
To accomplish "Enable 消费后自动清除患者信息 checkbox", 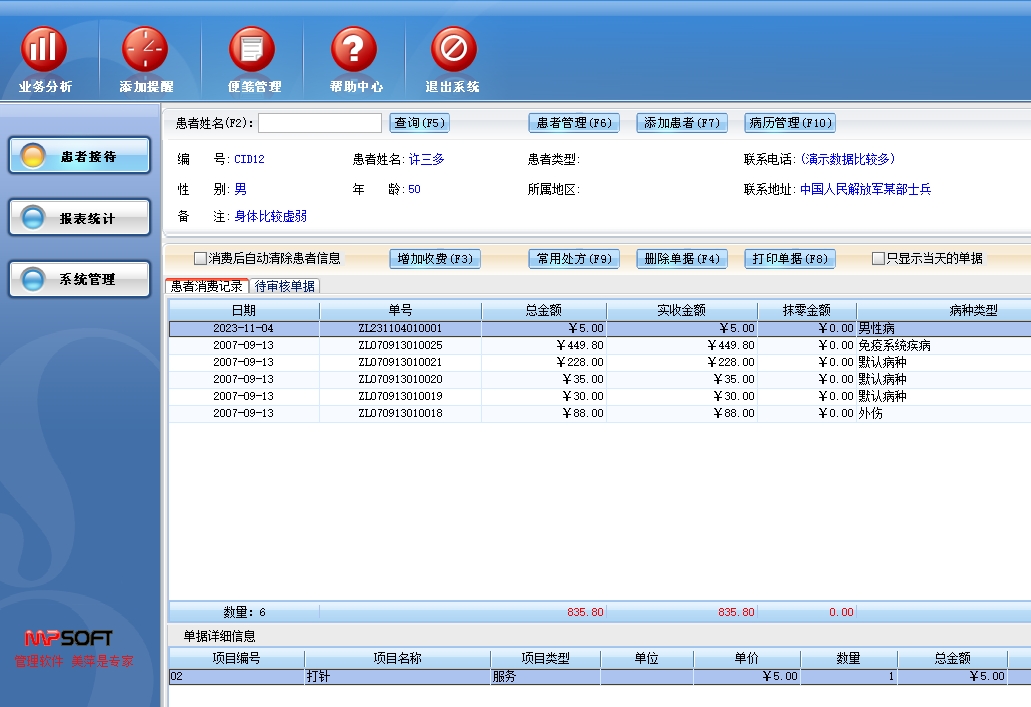I will [x=200, y=259].
